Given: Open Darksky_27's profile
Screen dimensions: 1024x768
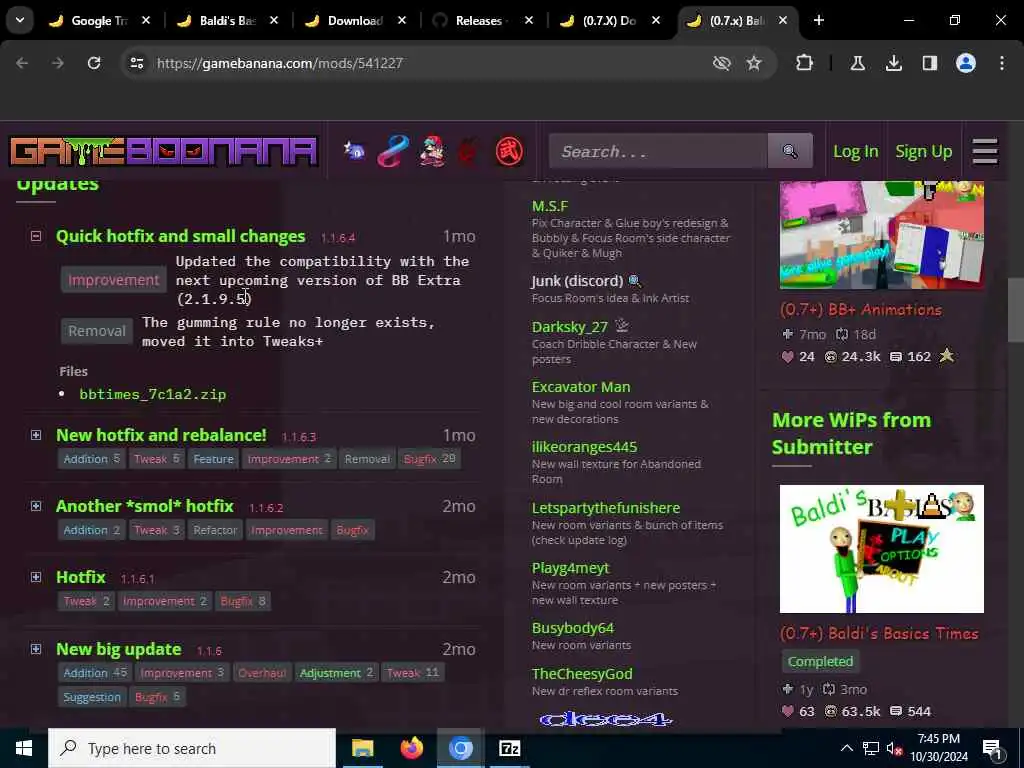Looking at the screenshot, I should (569, 327).
